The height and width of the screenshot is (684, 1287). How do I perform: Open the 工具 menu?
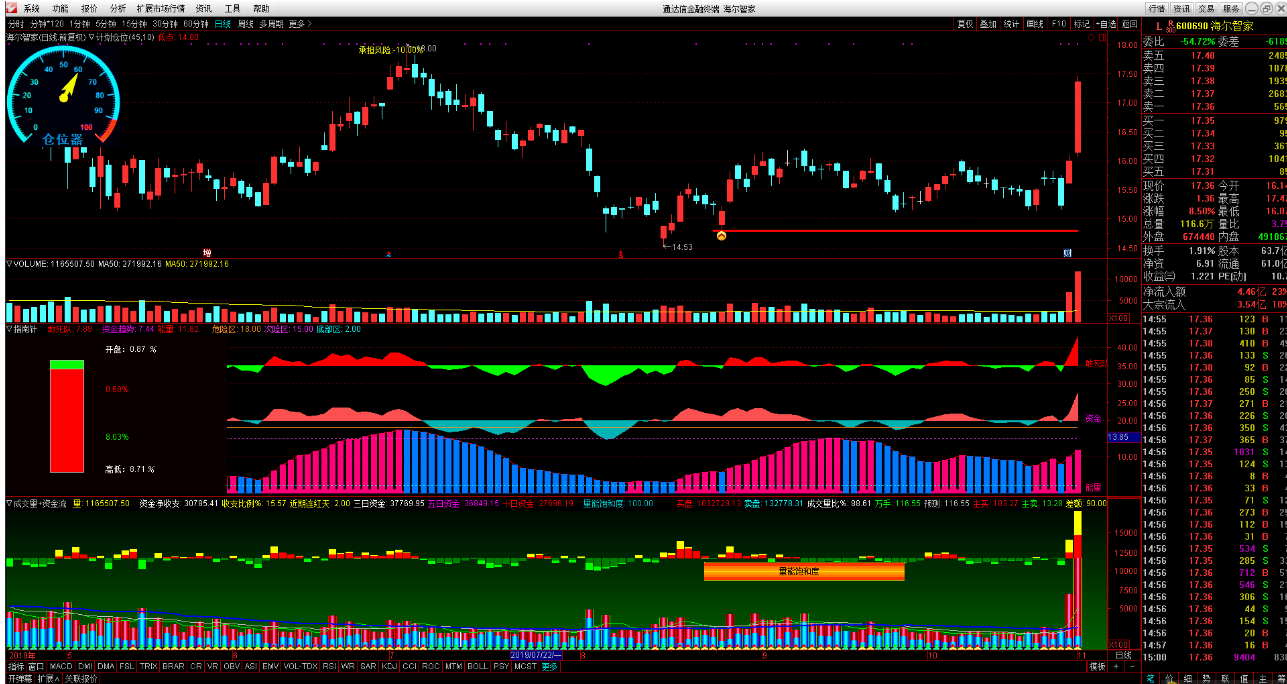click(x=233, y=8)
